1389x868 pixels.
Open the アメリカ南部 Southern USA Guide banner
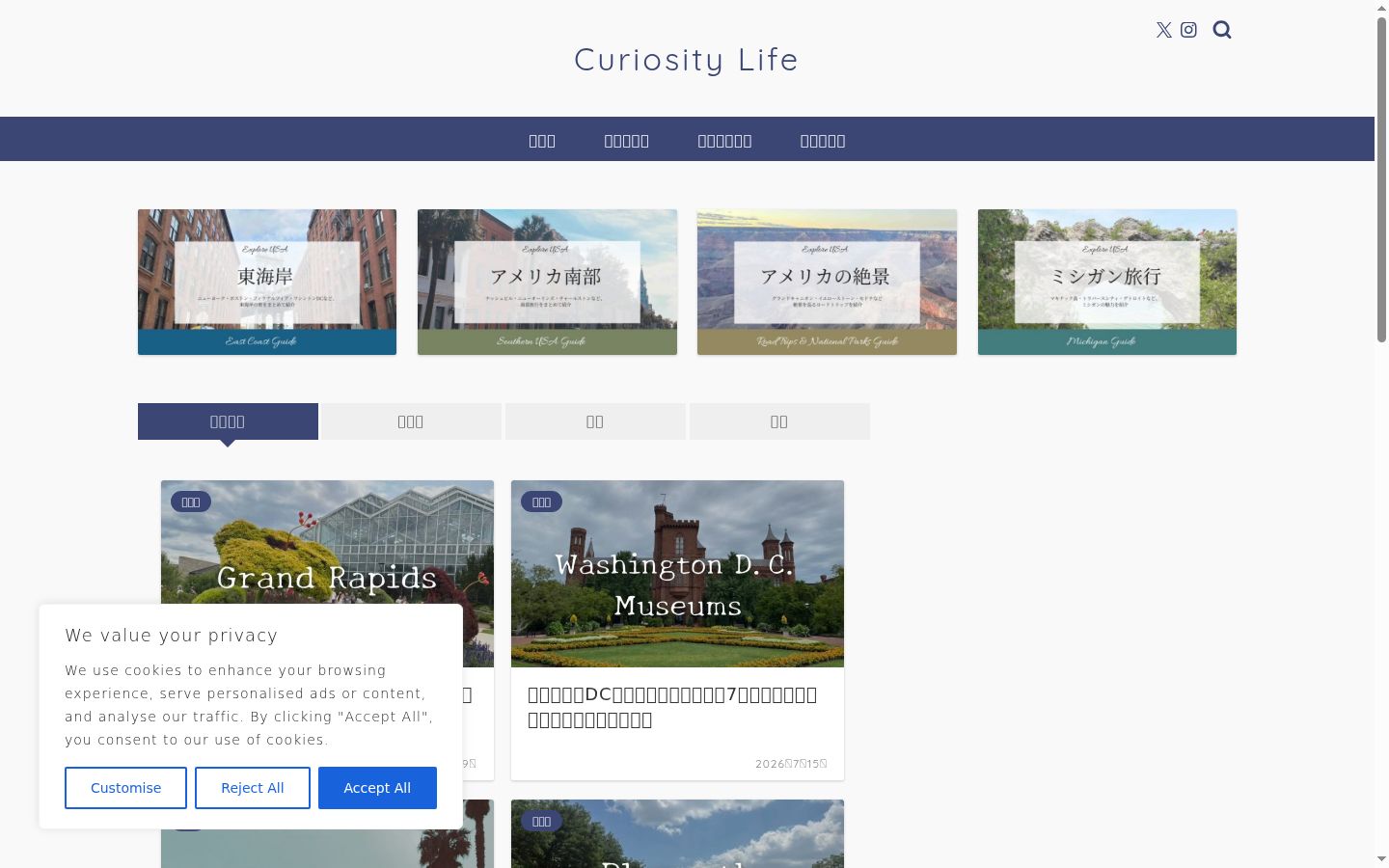[547, 282]
